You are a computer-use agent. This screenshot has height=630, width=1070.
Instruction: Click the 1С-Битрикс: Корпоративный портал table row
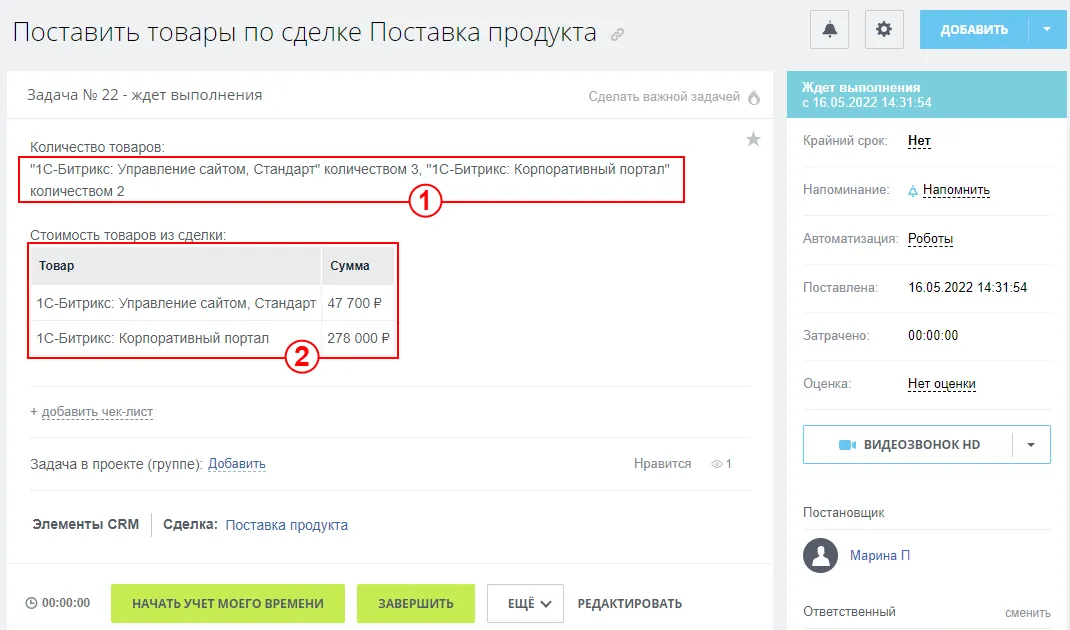[x=212, y=338]
